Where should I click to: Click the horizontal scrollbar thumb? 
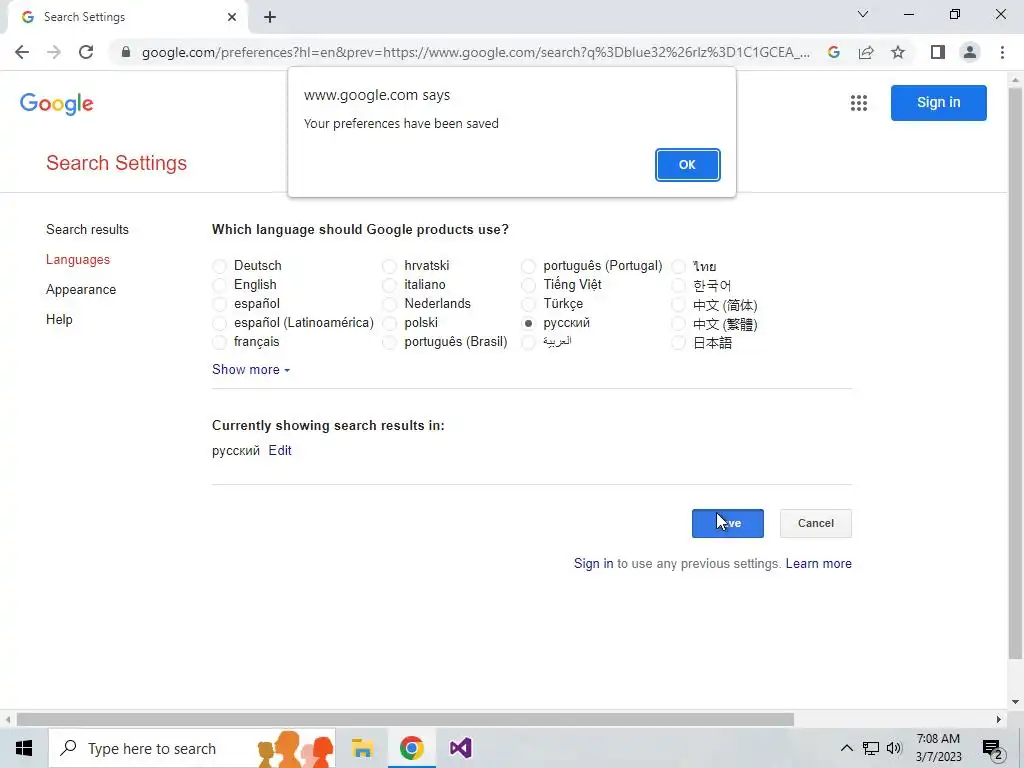(405, 720)
